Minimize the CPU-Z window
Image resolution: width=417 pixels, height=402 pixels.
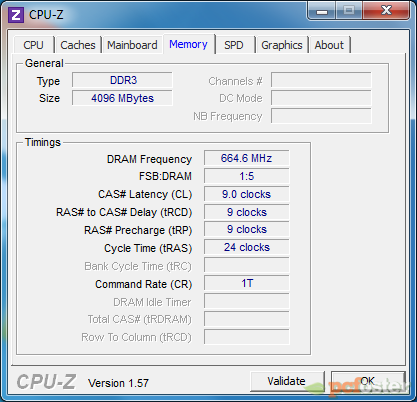(x=322, y=11)
